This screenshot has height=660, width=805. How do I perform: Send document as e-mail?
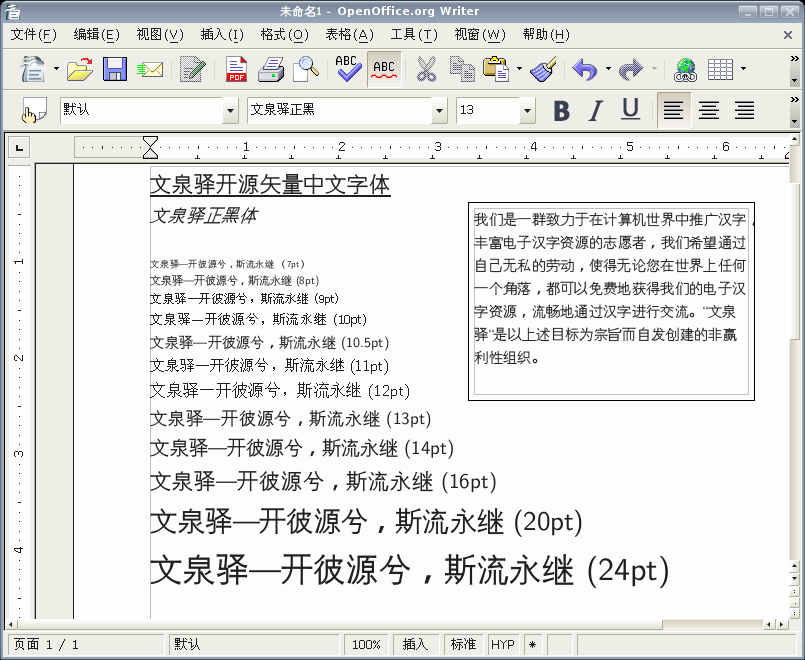point(149,69)
